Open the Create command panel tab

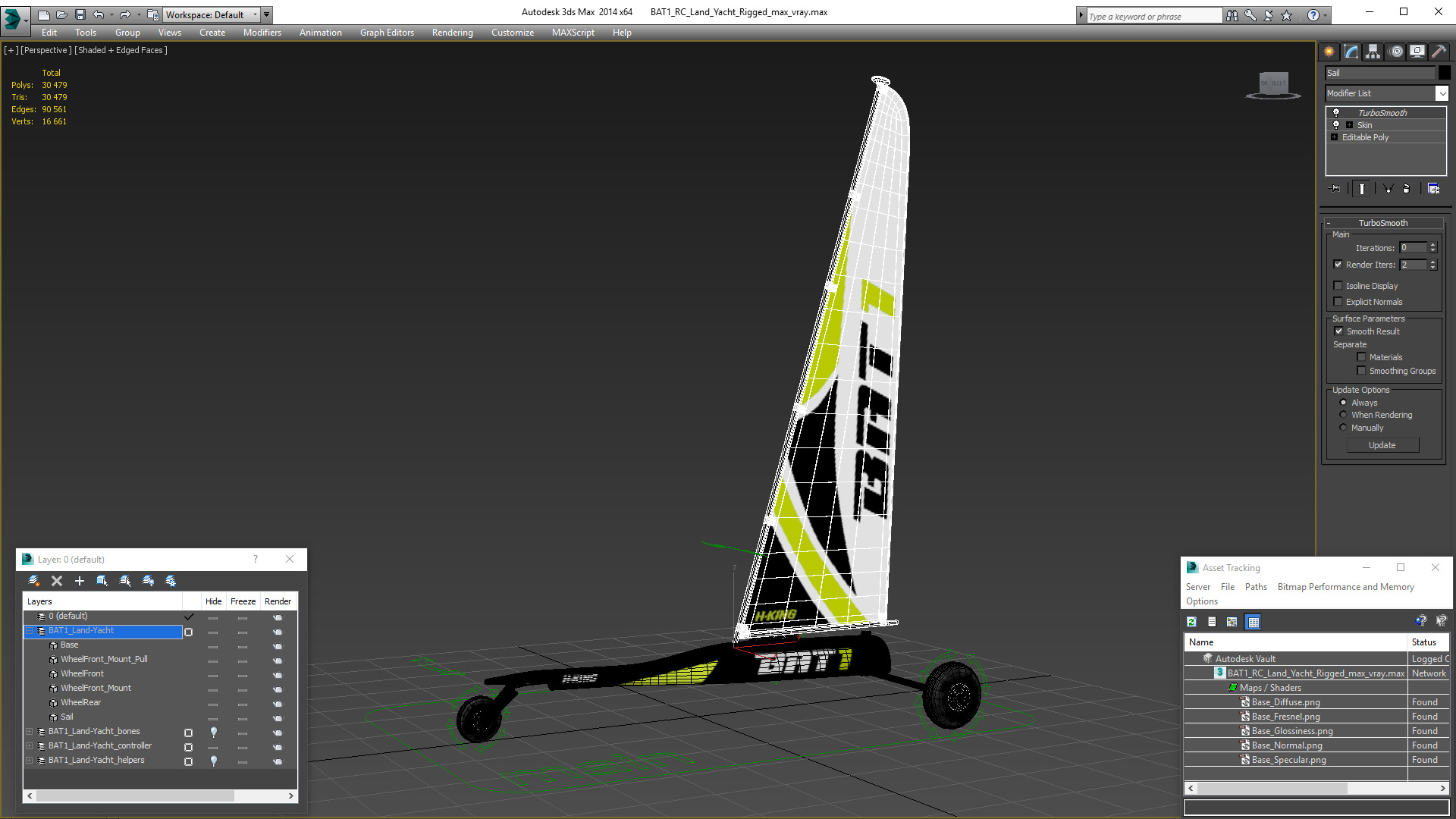point(1329,52)
